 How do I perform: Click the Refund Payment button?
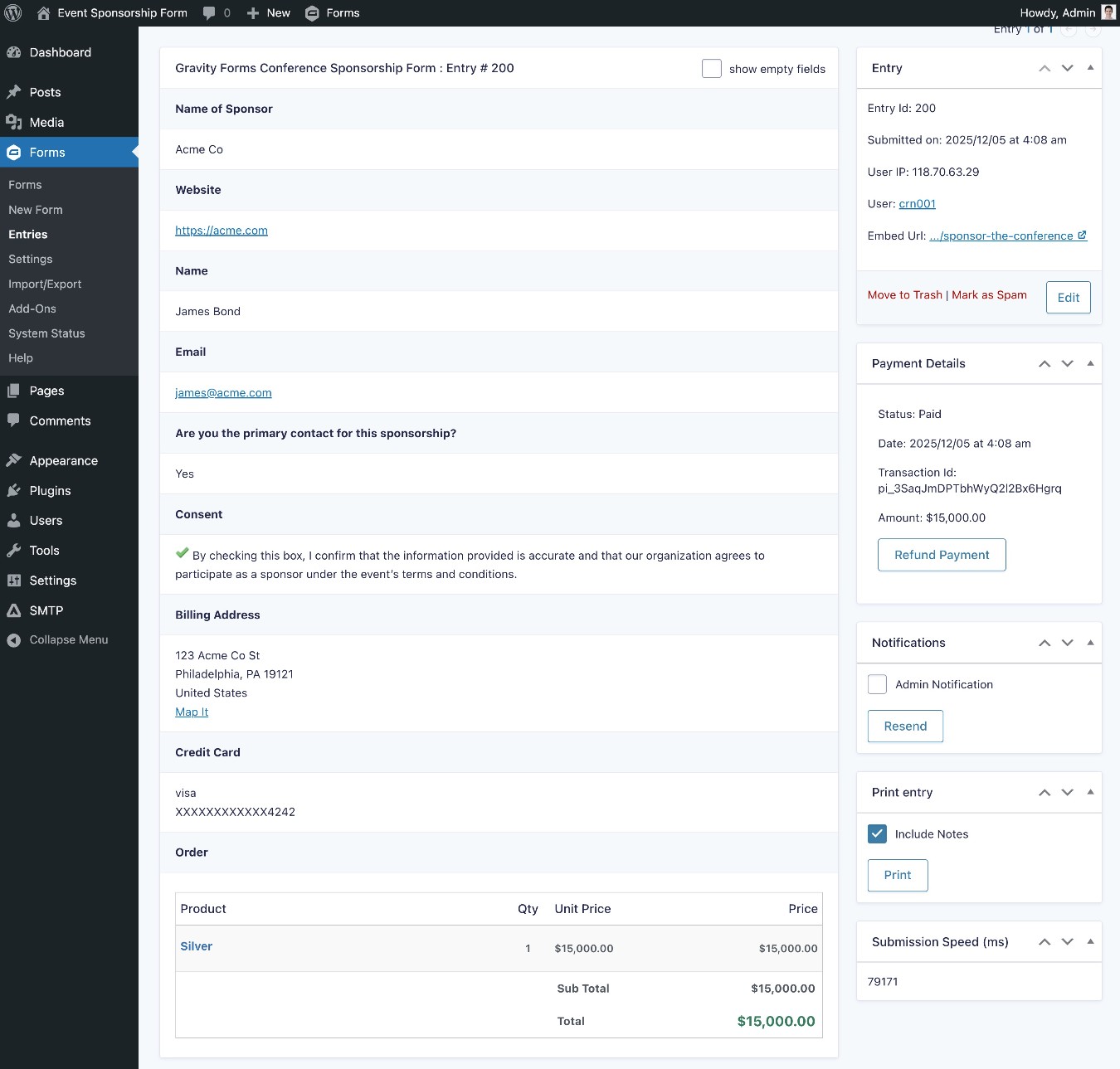pyautogui.click(x=942, y=555)
